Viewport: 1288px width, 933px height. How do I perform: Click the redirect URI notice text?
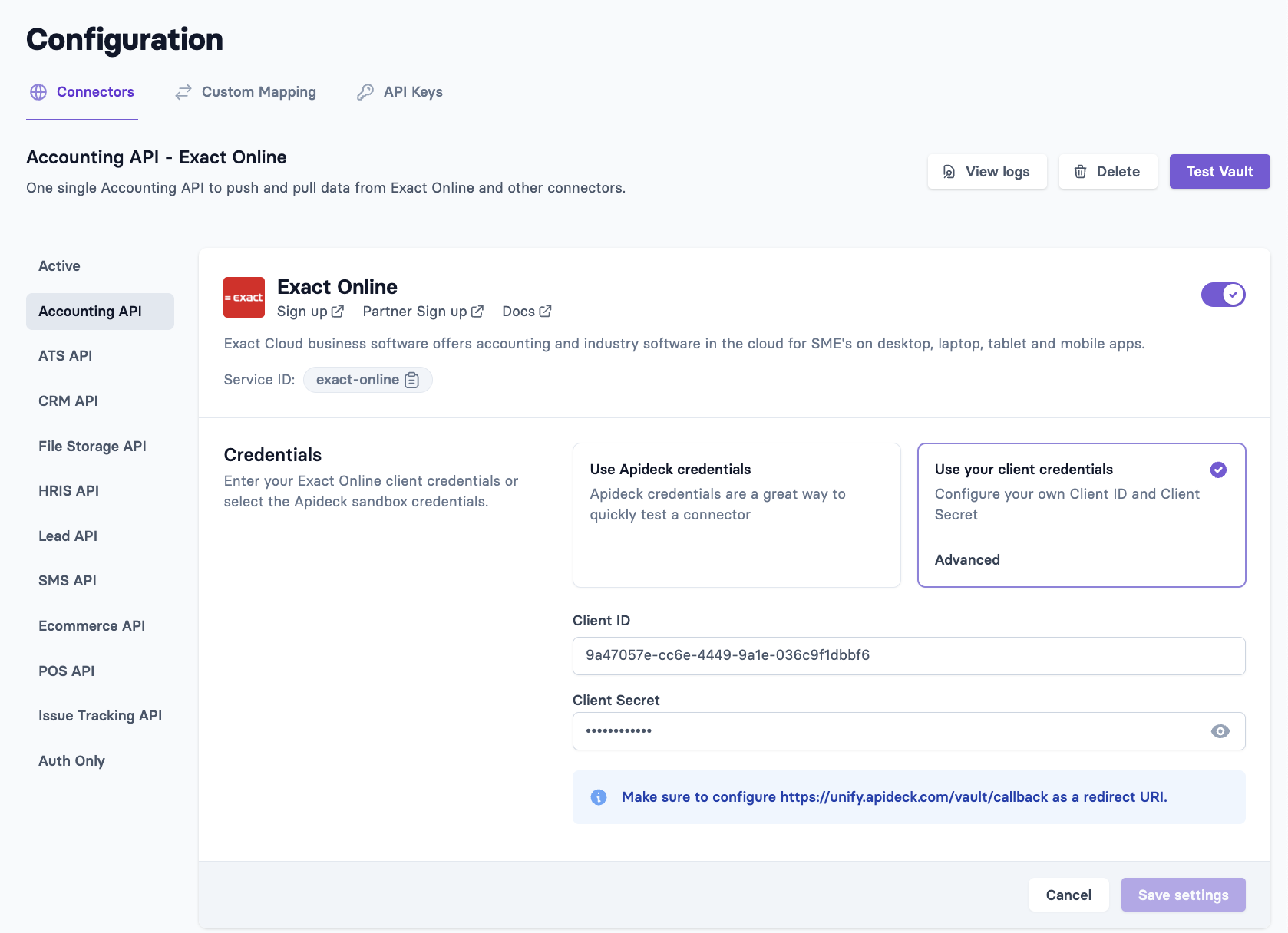point(894,797)
